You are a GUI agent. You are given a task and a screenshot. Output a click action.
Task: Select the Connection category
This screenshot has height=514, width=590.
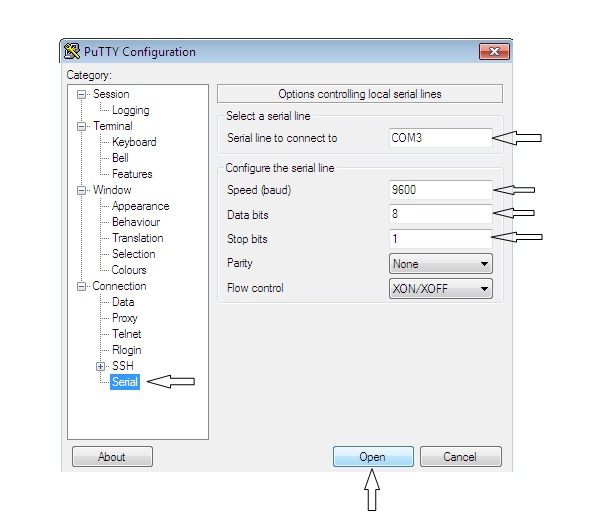[119, 286]
